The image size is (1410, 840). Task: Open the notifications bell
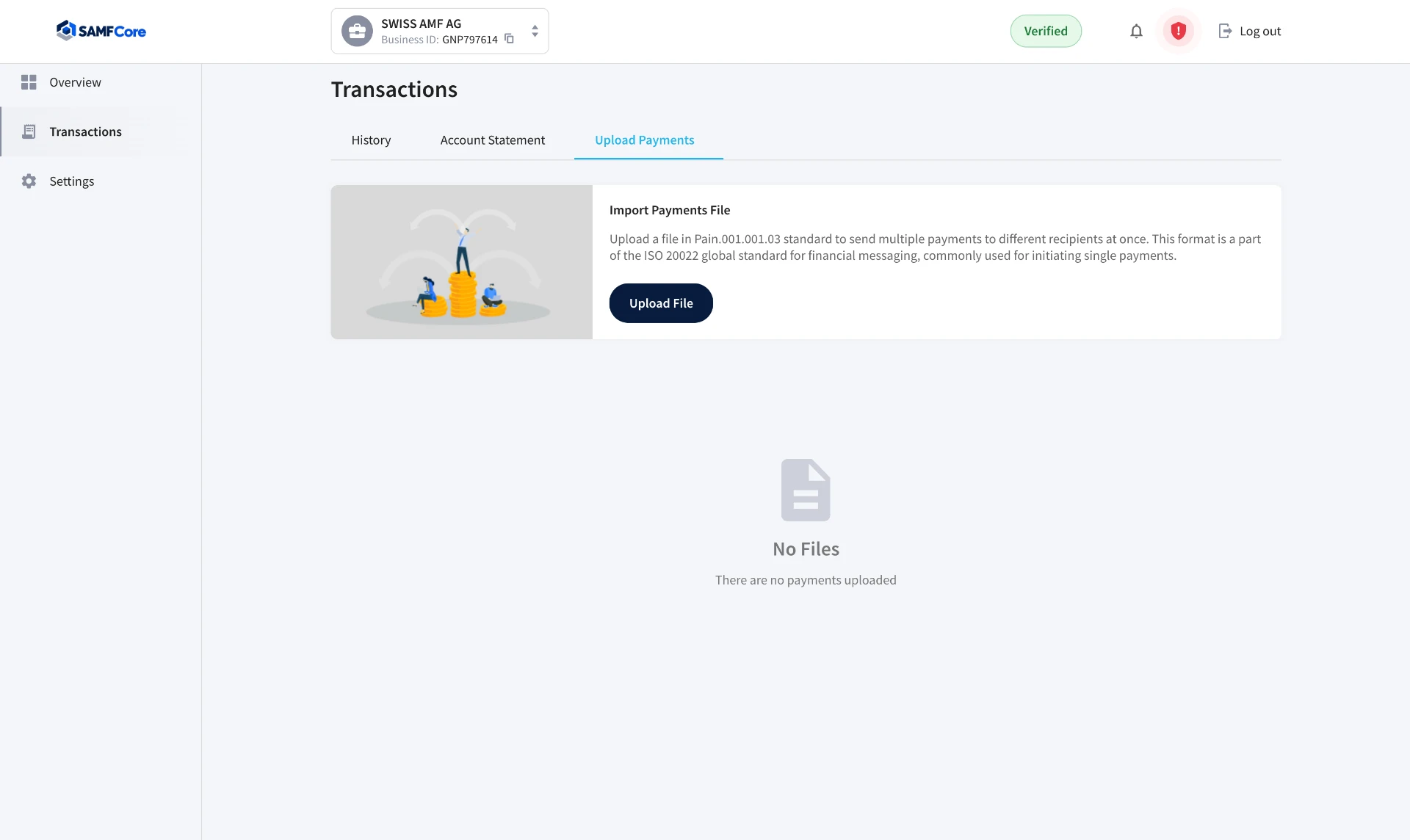pos(1136,31)
